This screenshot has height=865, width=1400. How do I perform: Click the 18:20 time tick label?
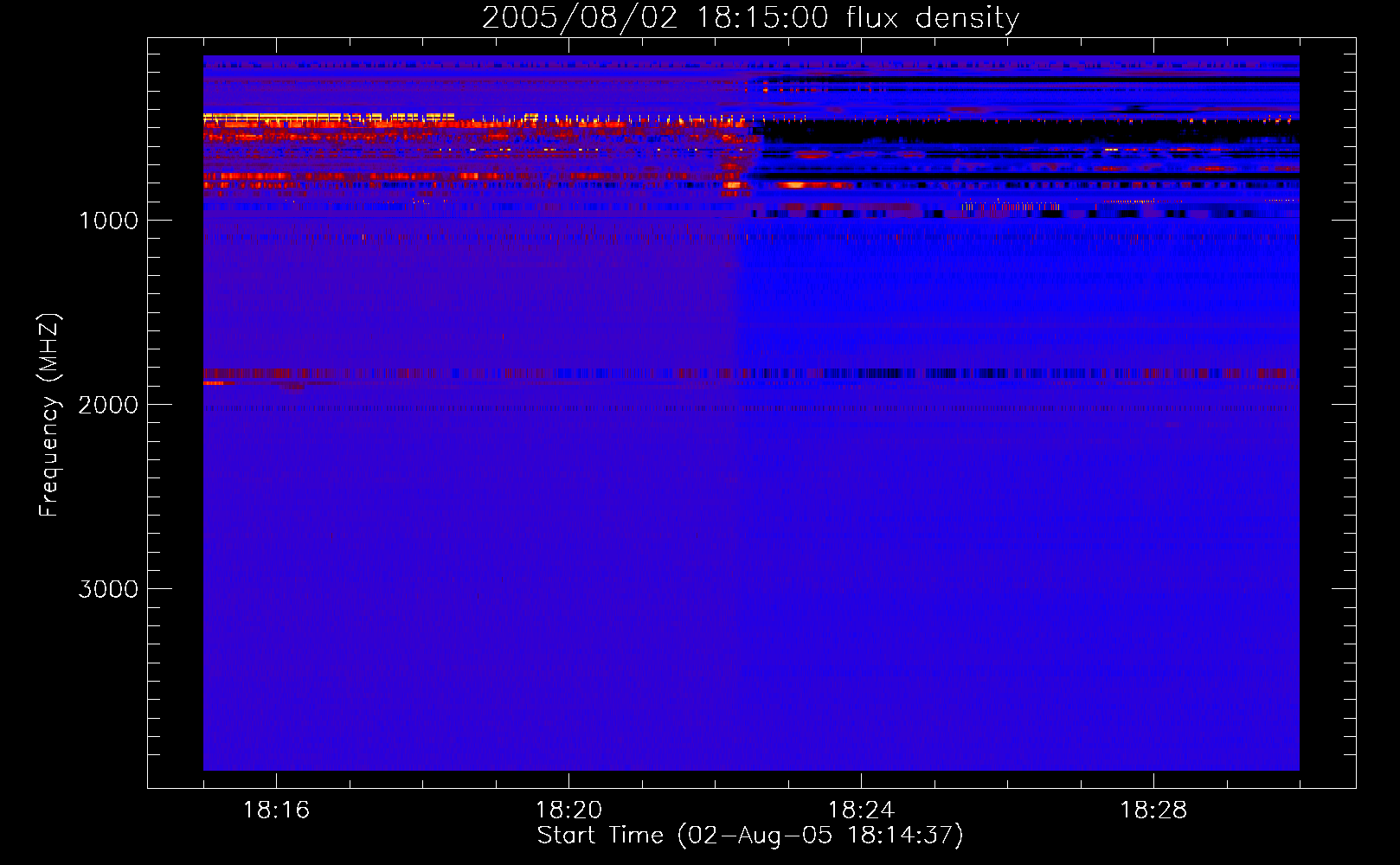click(x=568, y=811)
